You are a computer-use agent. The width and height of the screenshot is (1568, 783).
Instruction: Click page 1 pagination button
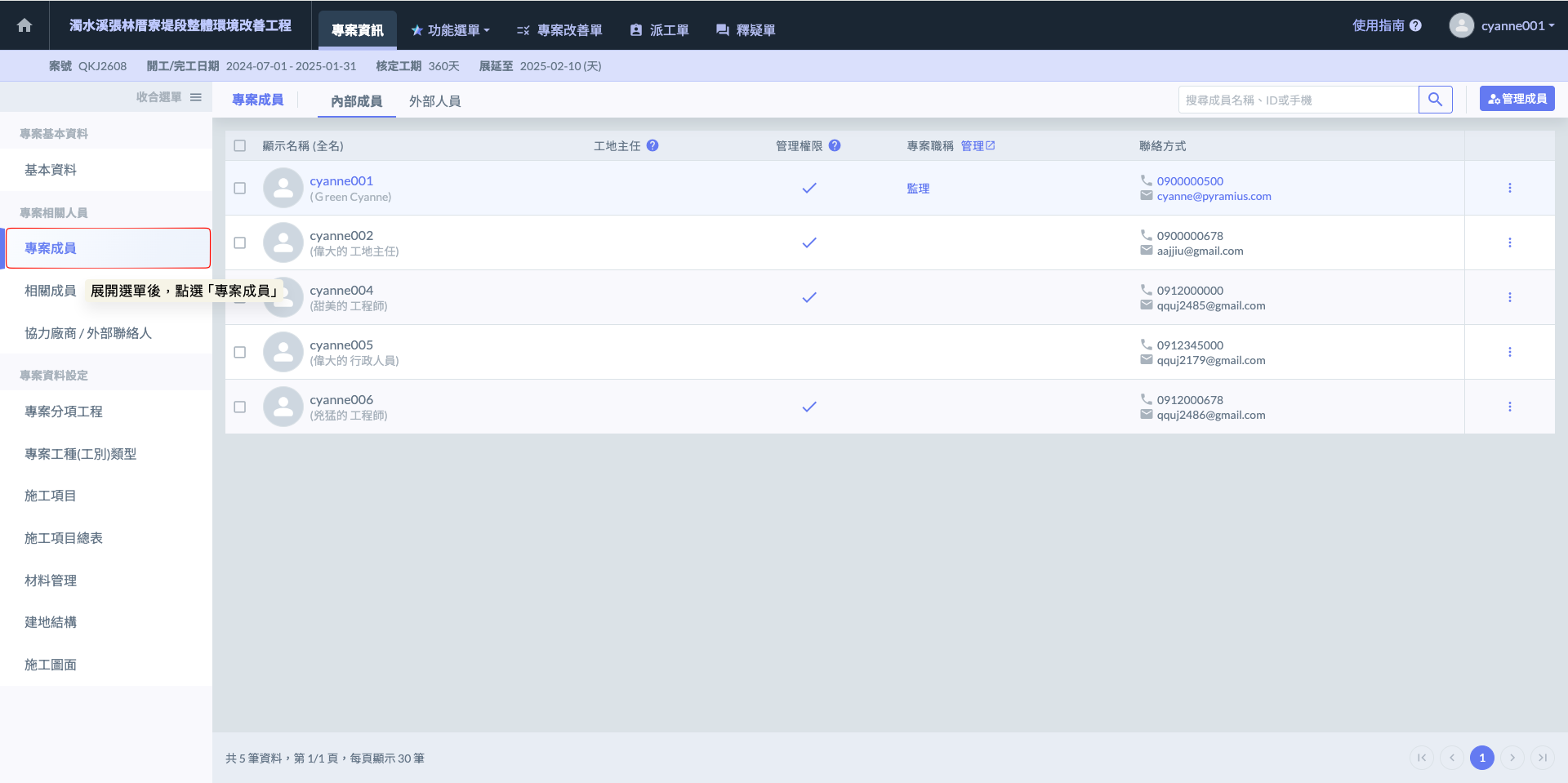1481,758
